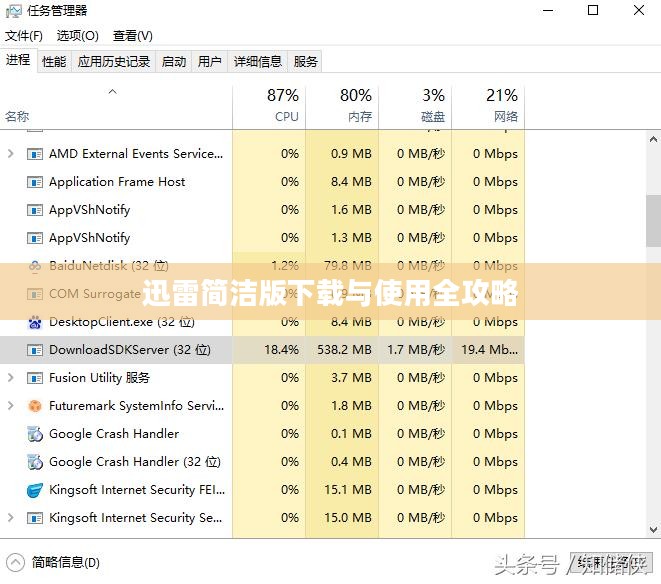The height and width of the screenshot is (584, 661).
Task: Click the 8.4 MB value for Application Frame Host
Action: tap(351, 182)
